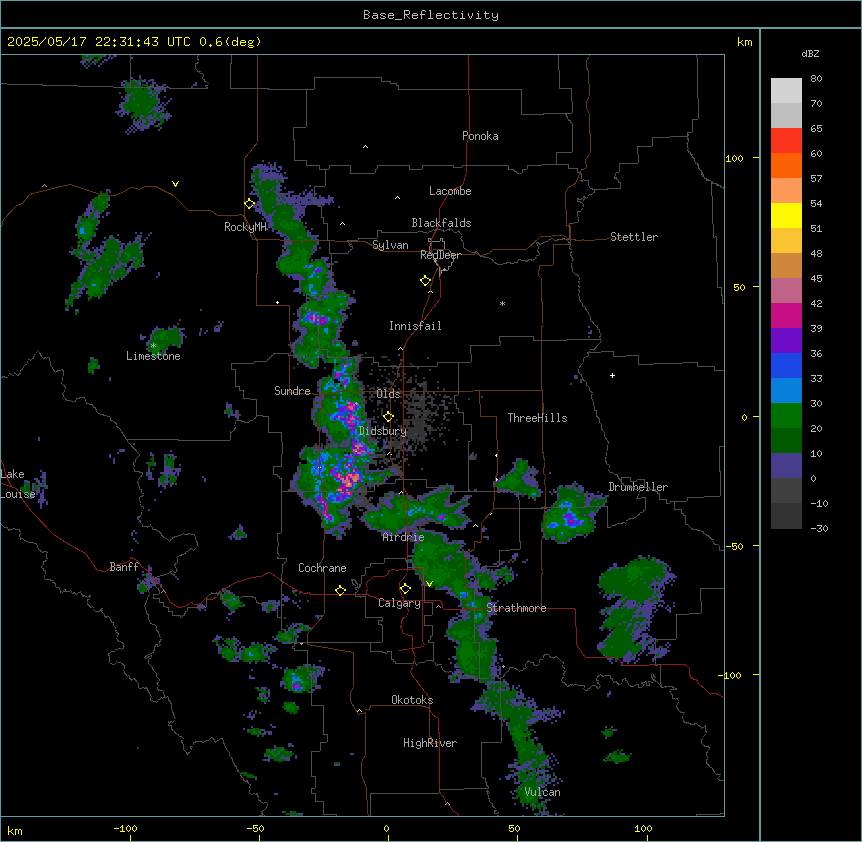Screen dimensions: 862x842
Task: Select the orange 57-60 dBZ legend swatch
Action: (786, 165)
